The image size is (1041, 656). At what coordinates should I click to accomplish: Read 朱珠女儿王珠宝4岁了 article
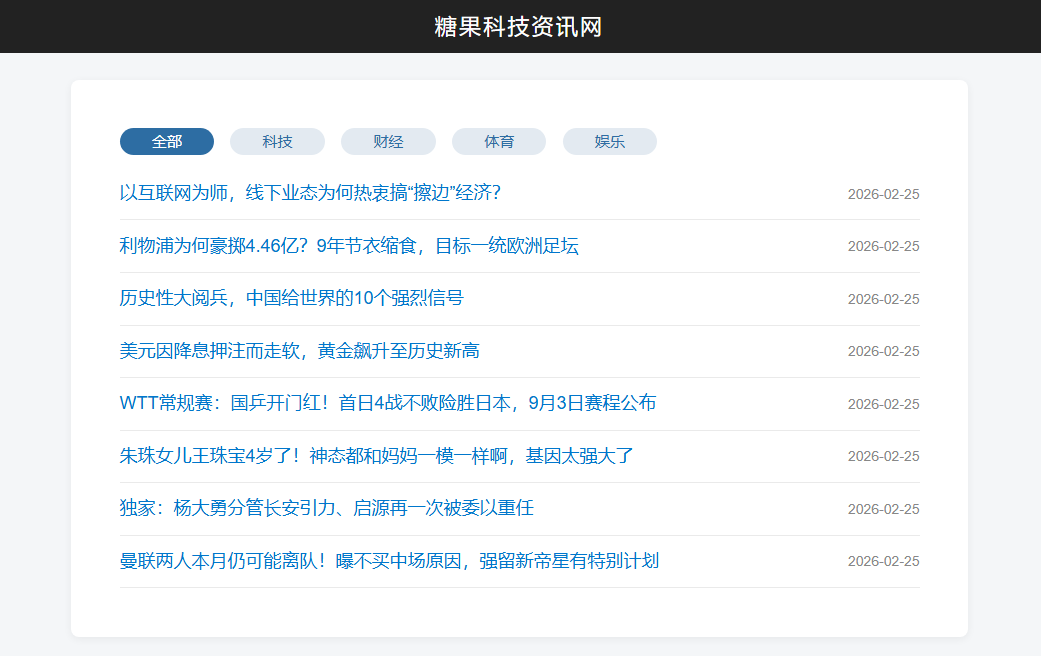pyautogui.click(x=377, y=456)
